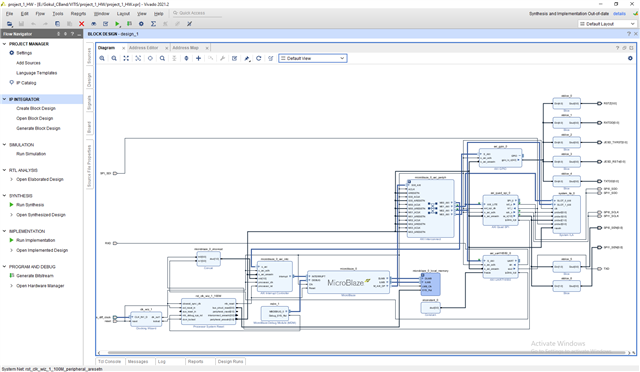This screenshot has width=640, height=372.
Task: Open the diagram settings gear on the right
Action: pyautogui.click(x=630, y=58)
